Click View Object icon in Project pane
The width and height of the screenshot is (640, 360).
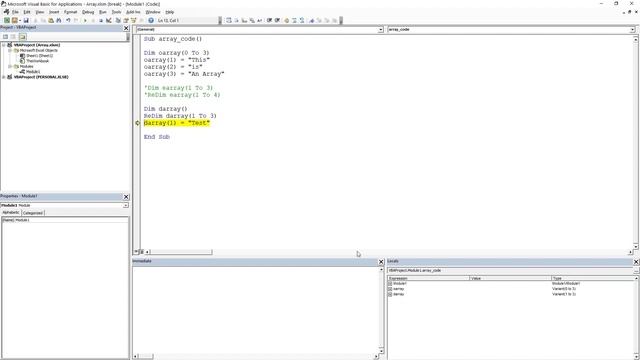tap(13, 37)
